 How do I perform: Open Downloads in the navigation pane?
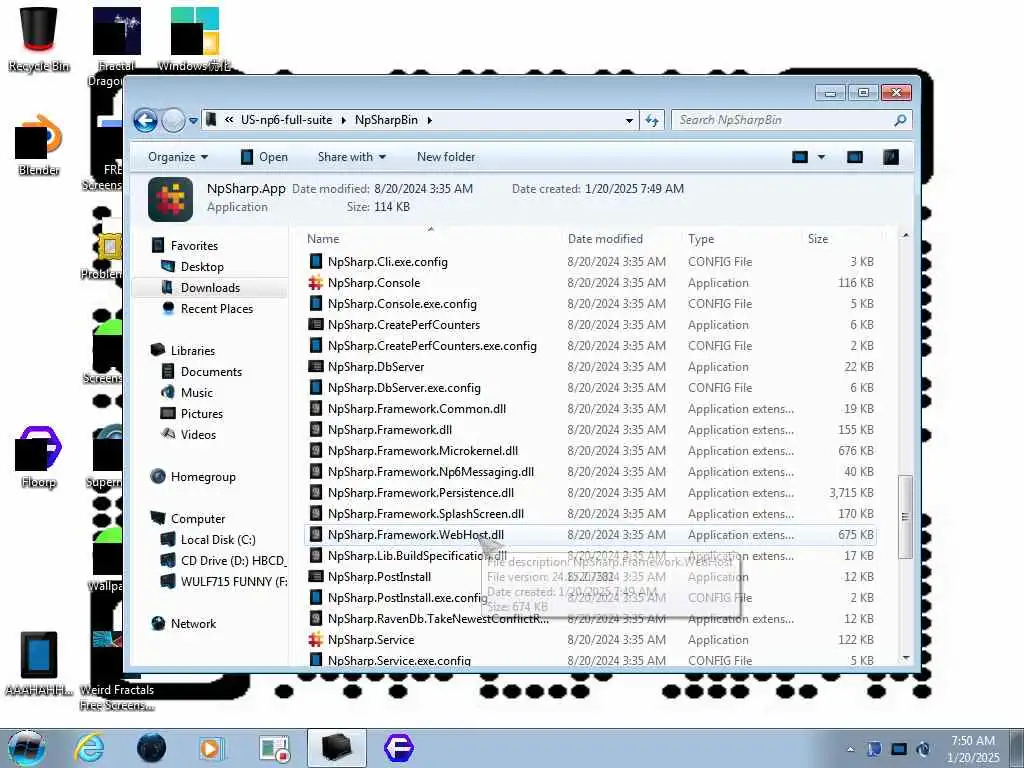point(210,287)
